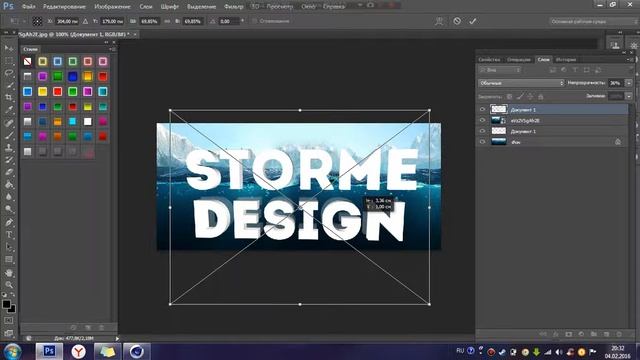The width and height of the screenshot is (640, 360).
Task: Click the swap foreground/background colors arrow
Action: pyautogui.click(x=13, y=295)
